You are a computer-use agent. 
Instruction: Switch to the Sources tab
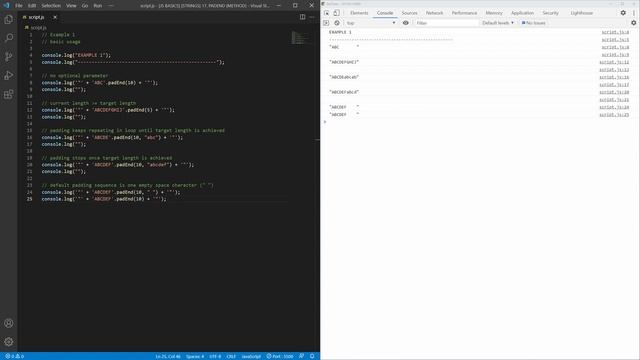[x=409, y=13]
